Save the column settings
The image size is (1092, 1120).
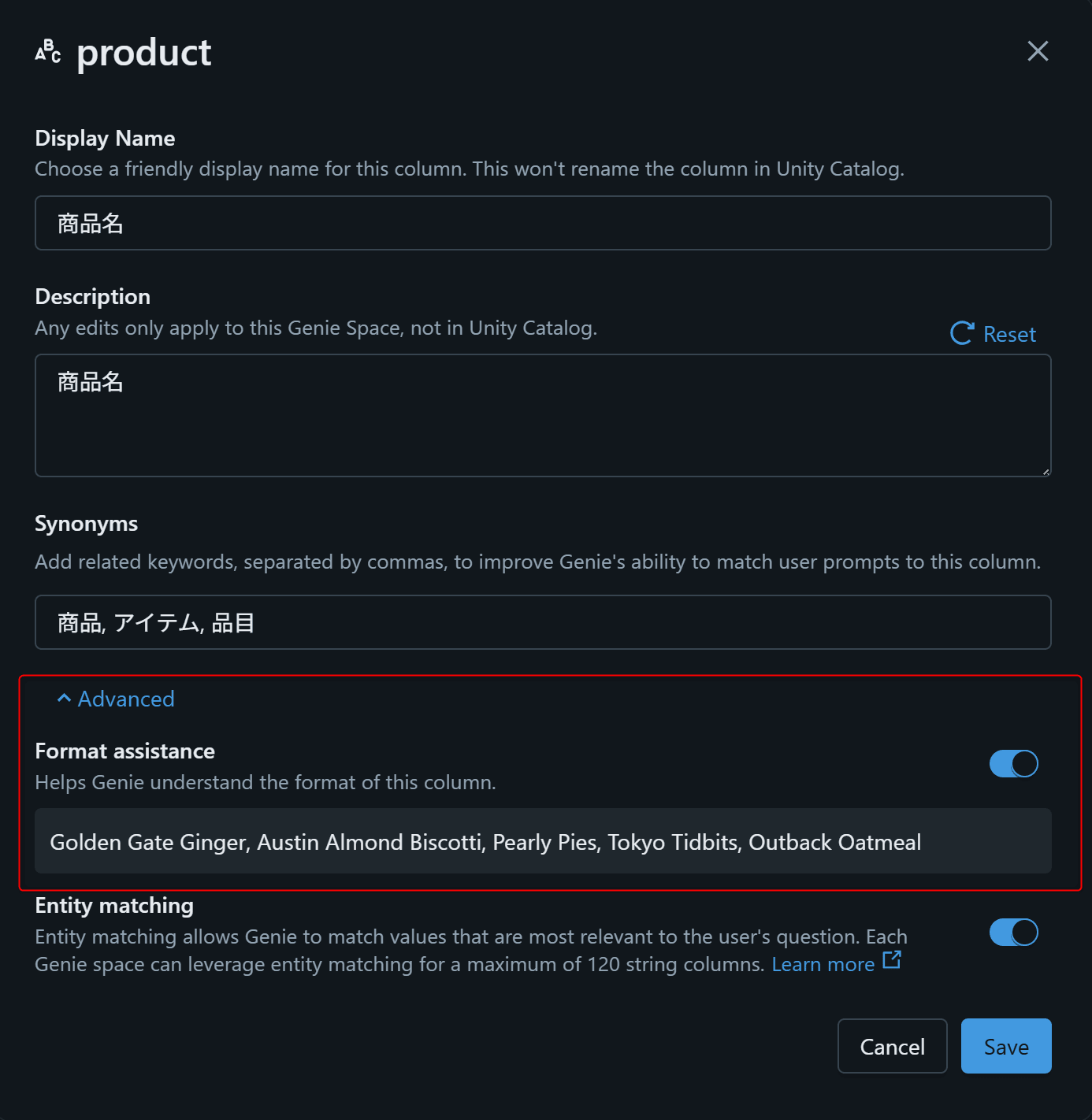click(x=1006, y=1046)
